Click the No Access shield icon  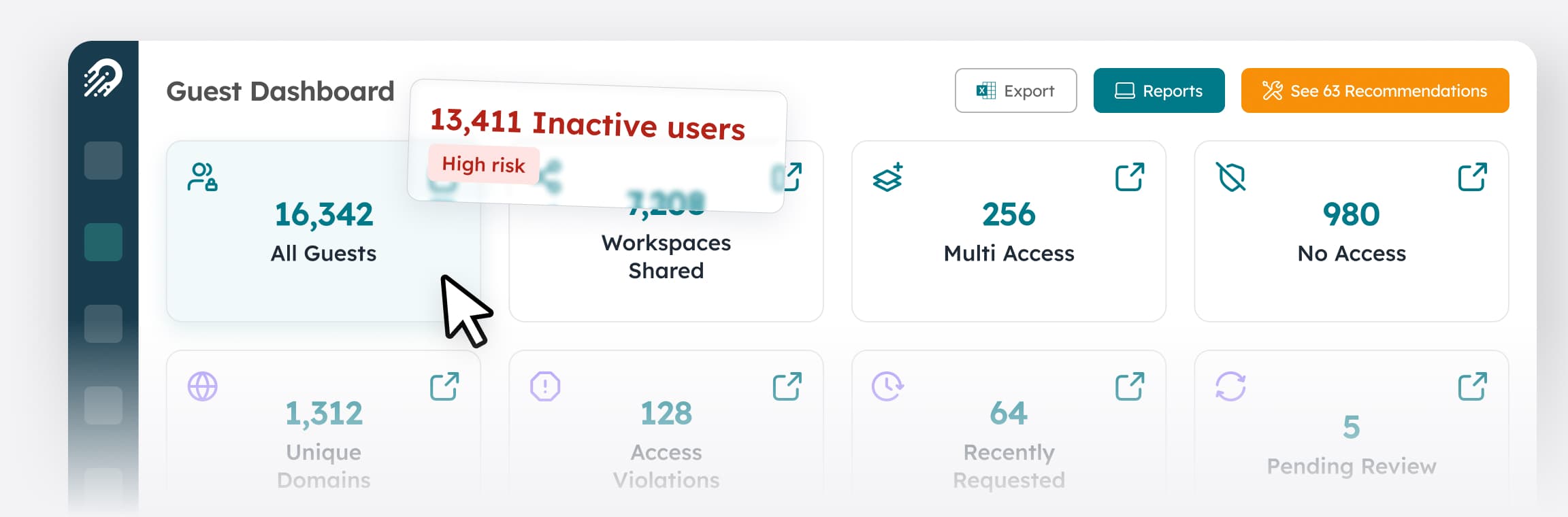click(1230, 177)
